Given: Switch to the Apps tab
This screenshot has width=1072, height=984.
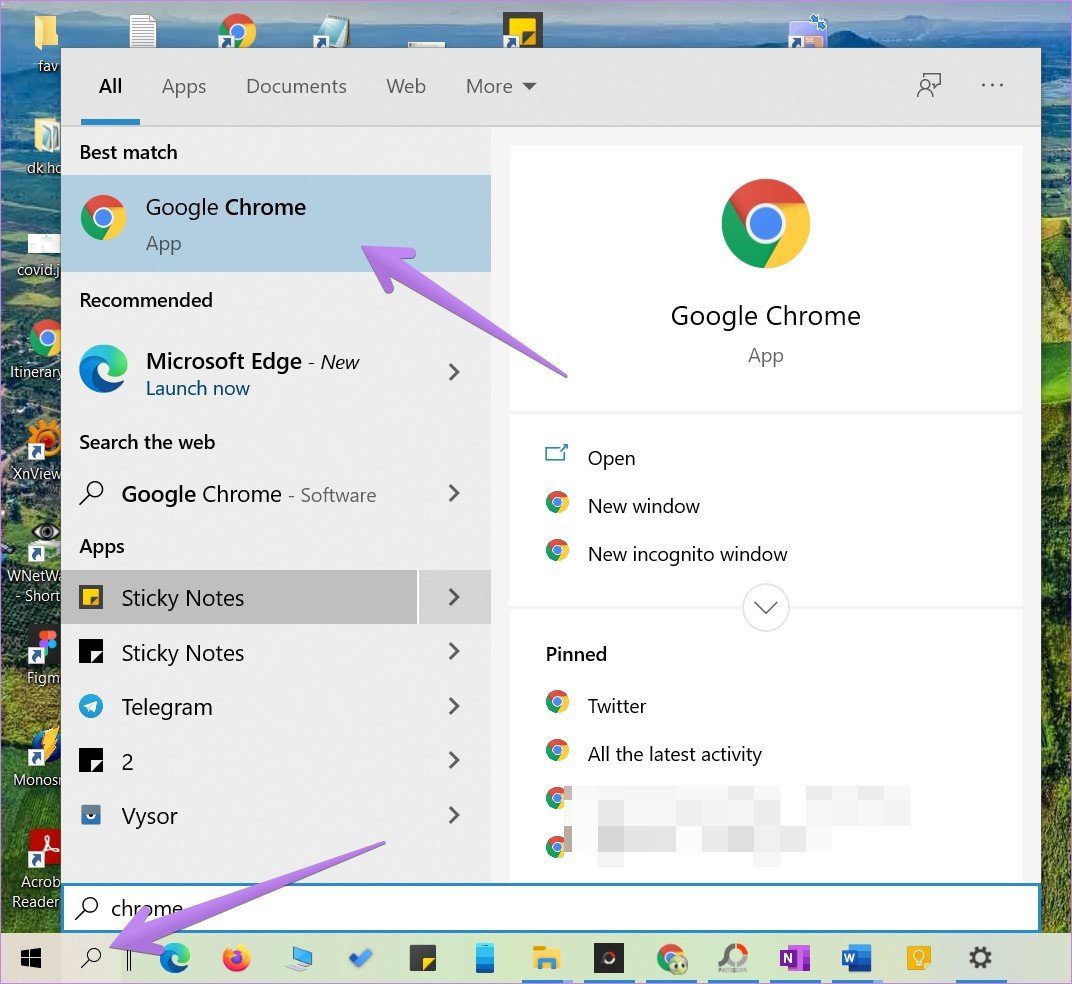Looking at the screenshot, I should point(184,87).
